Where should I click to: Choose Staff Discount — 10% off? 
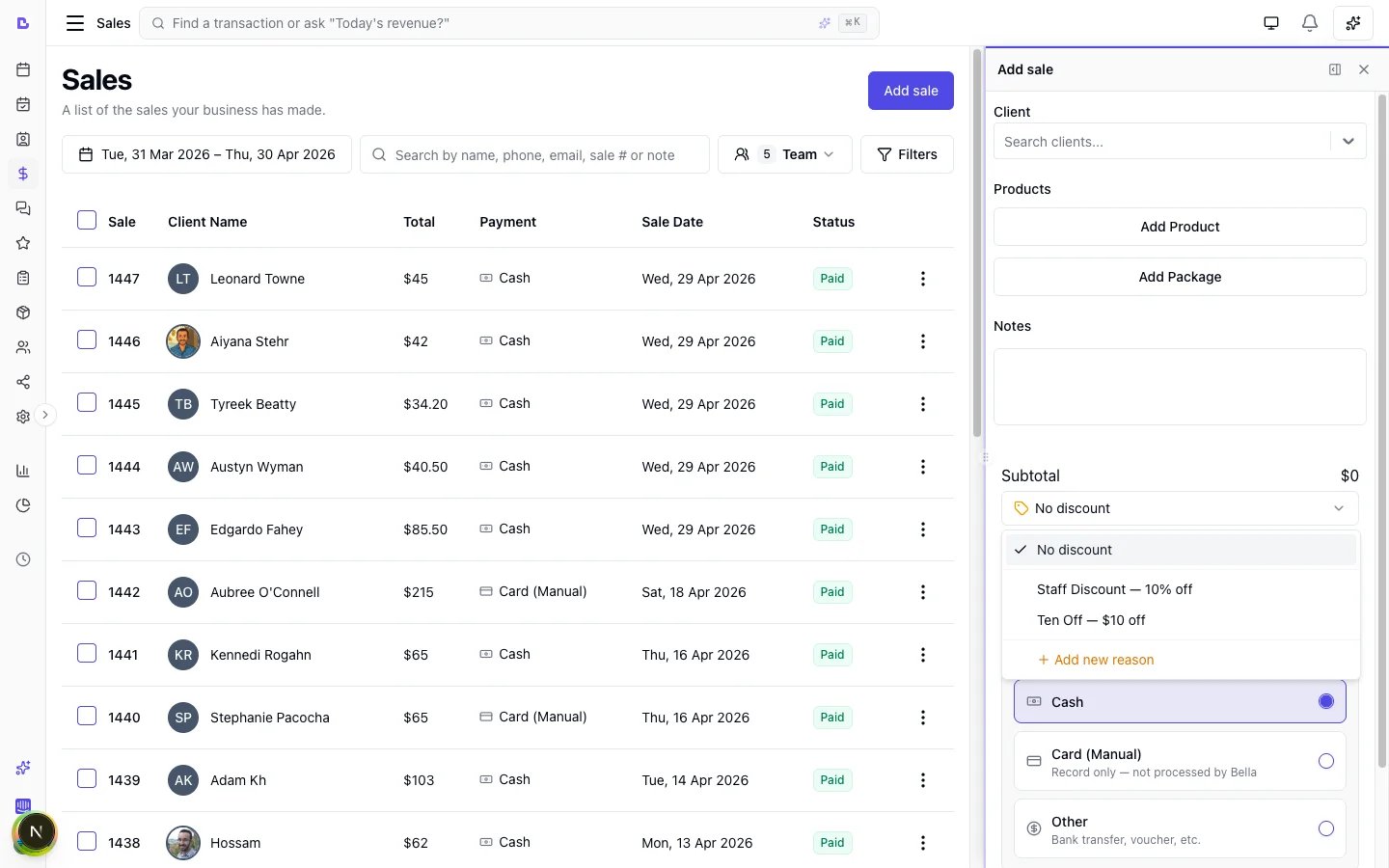click(1180, 589)
